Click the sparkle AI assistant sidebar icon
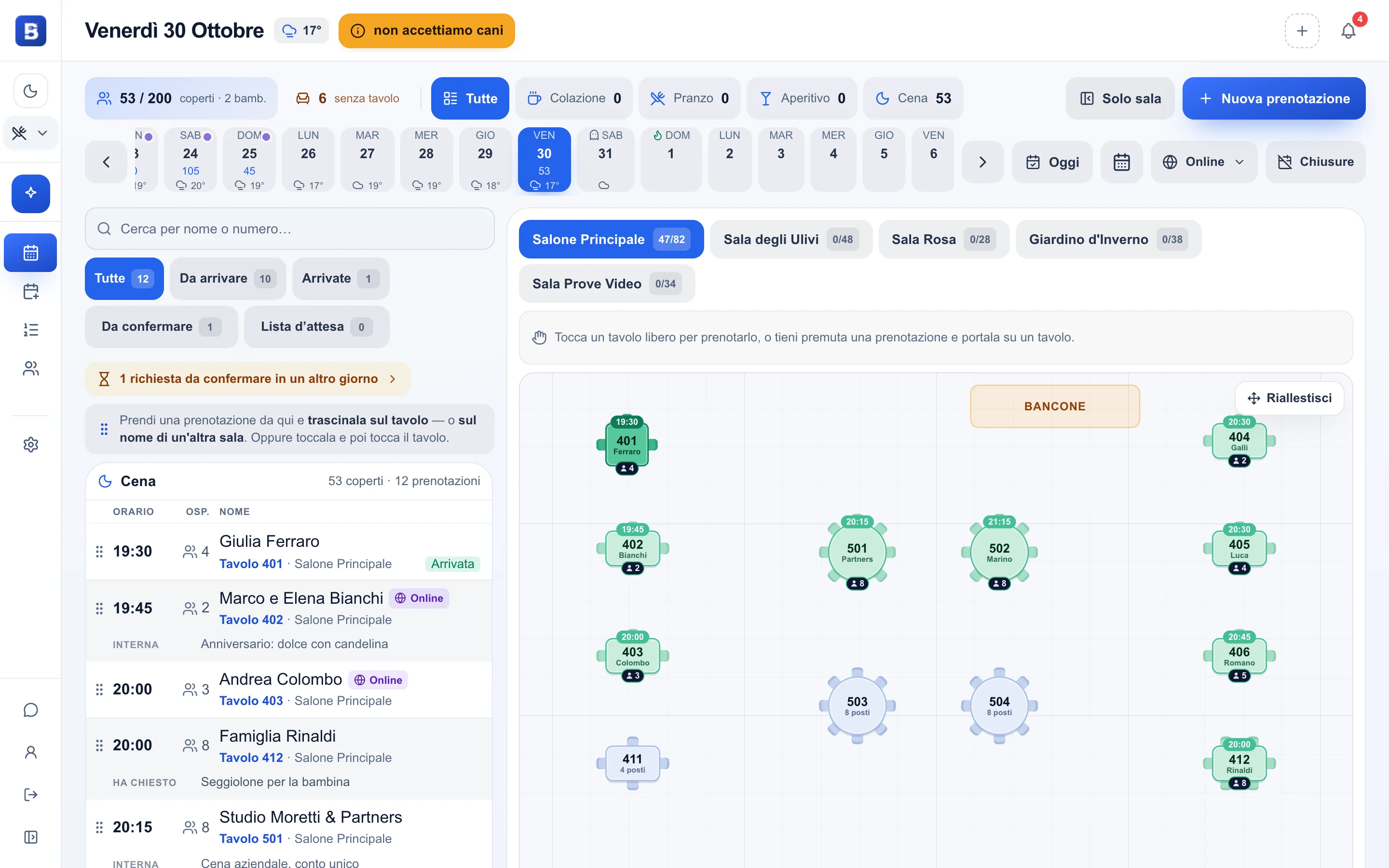 tap(30, 193)
